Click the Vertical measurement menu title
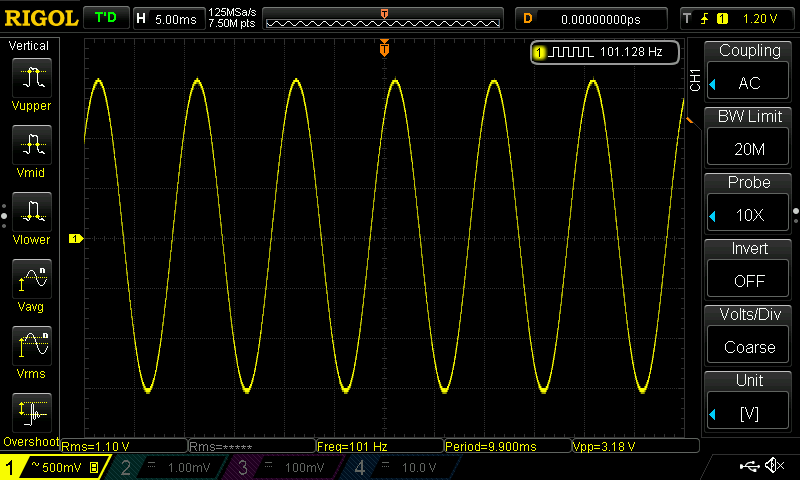The width and height of the screenshot is (800, 480). [29, 46]
